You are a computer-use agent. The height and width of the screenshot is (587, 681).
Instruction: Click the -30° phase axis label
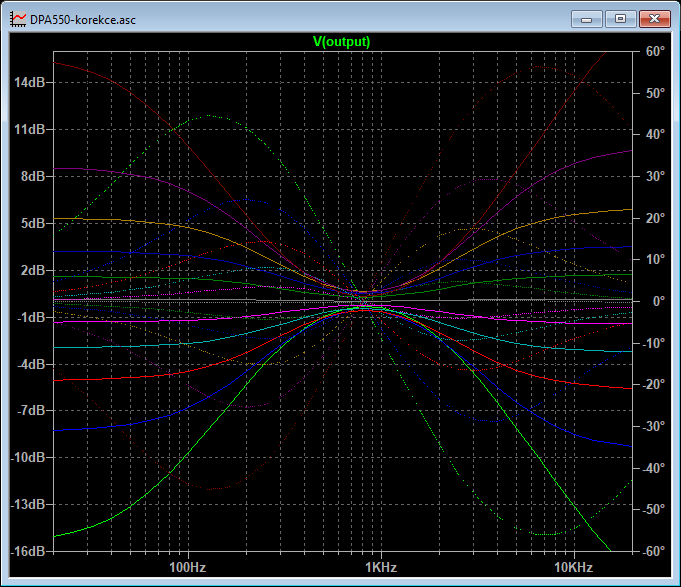(x=654, y=426)
